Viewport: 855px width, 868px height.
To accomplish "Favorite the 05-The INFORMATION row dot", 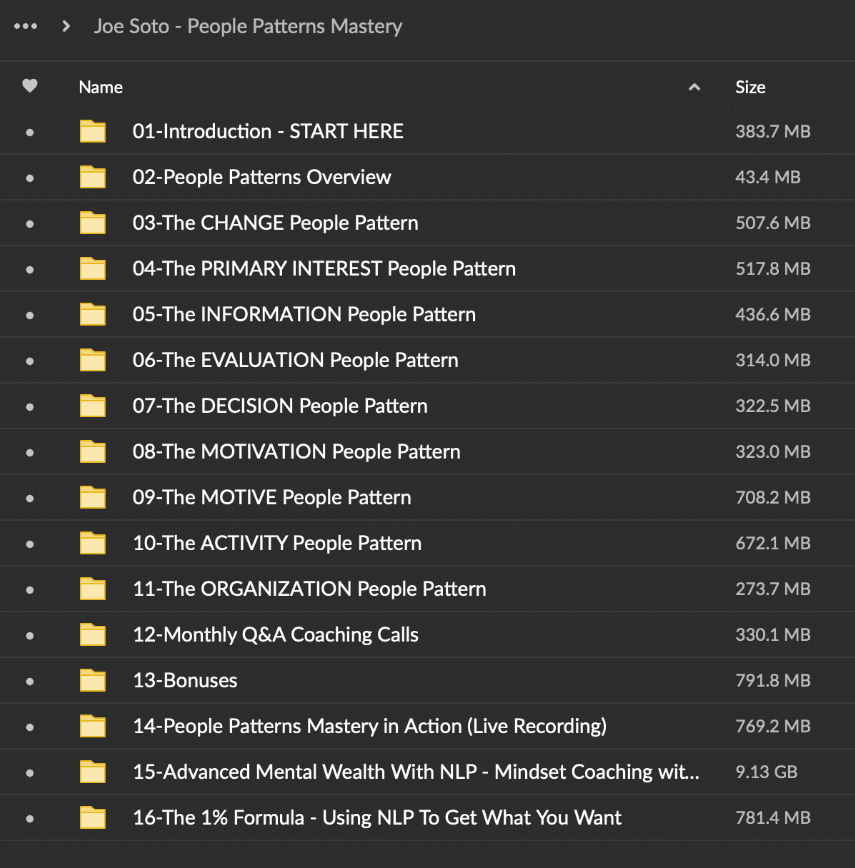I will point(30,316).
